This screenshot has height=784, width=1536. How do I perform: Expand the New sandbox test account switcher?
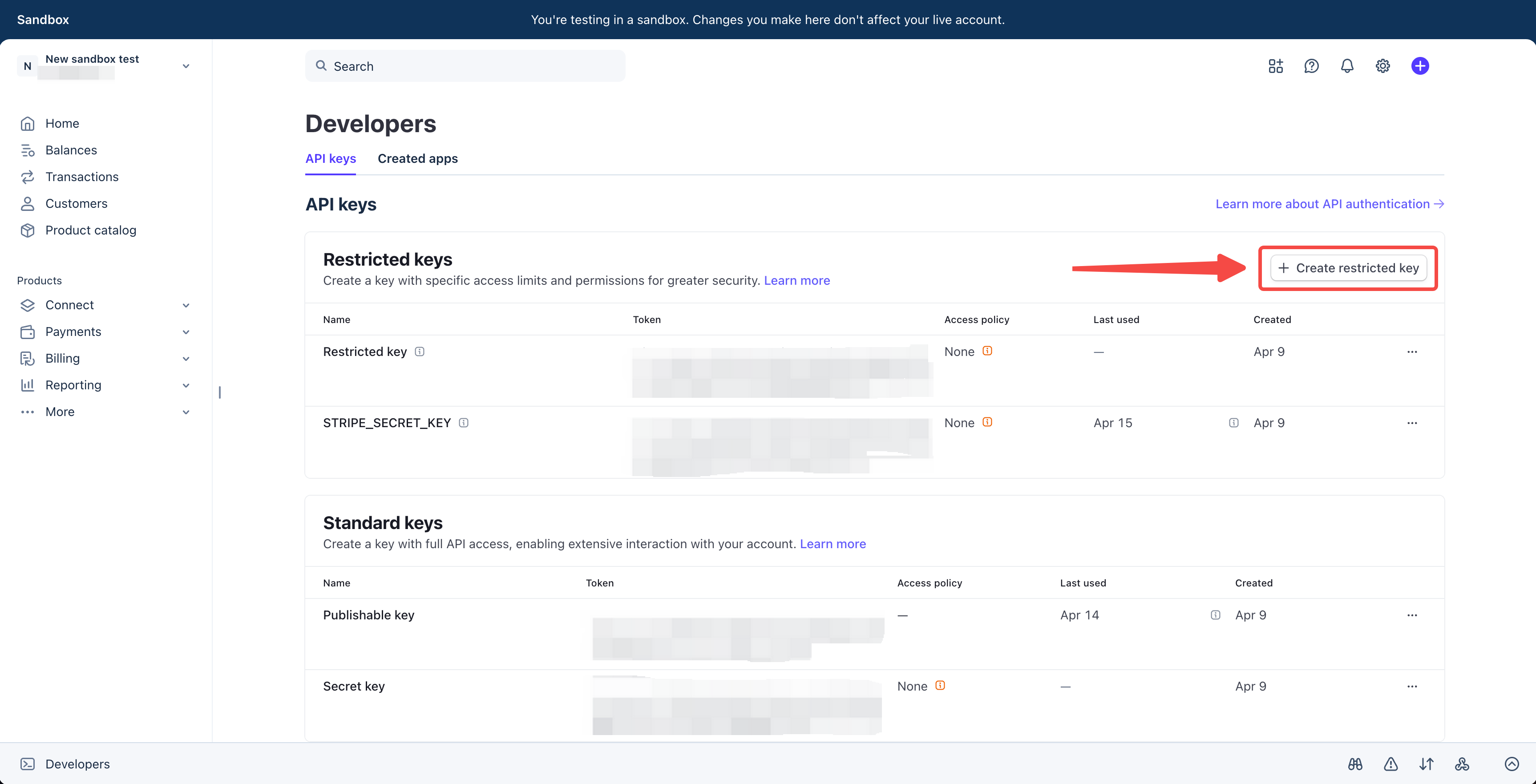pyautogui.click(x=186, y=66)
